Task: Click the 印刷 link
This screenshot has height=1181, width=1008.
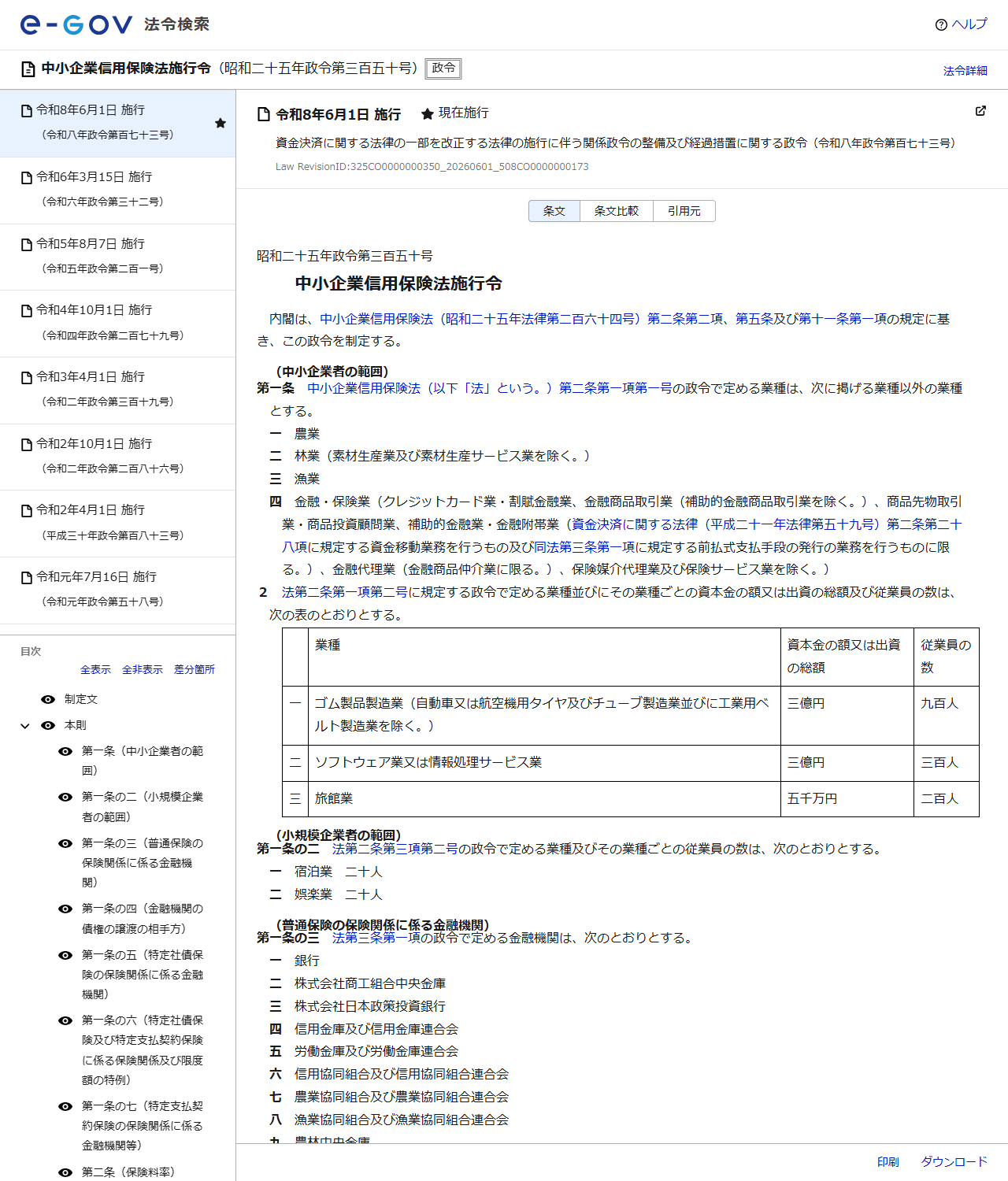Action: [888, 1162]
